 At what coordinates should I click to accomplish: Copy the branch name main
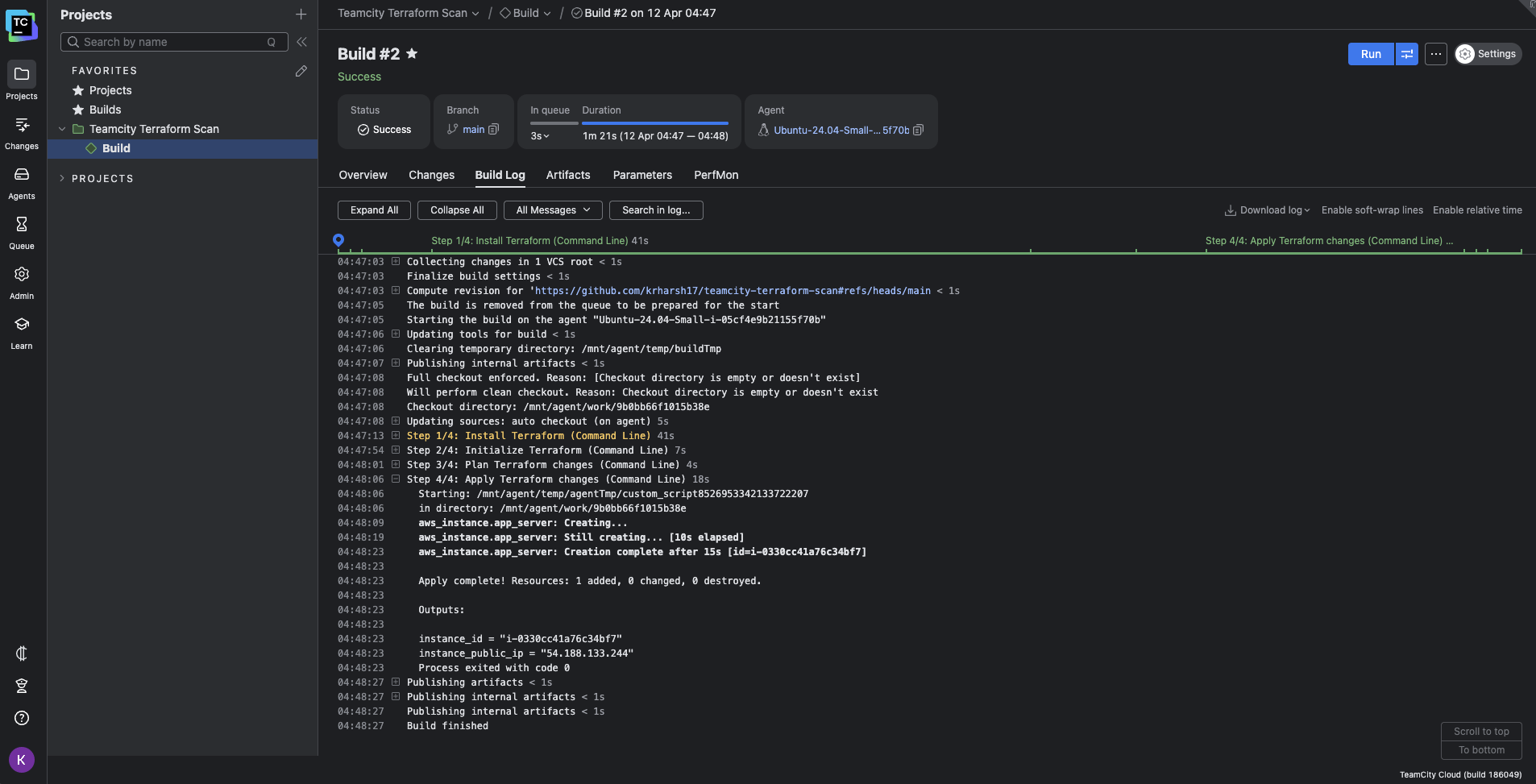pyautogui.click(x=494, y=129)
